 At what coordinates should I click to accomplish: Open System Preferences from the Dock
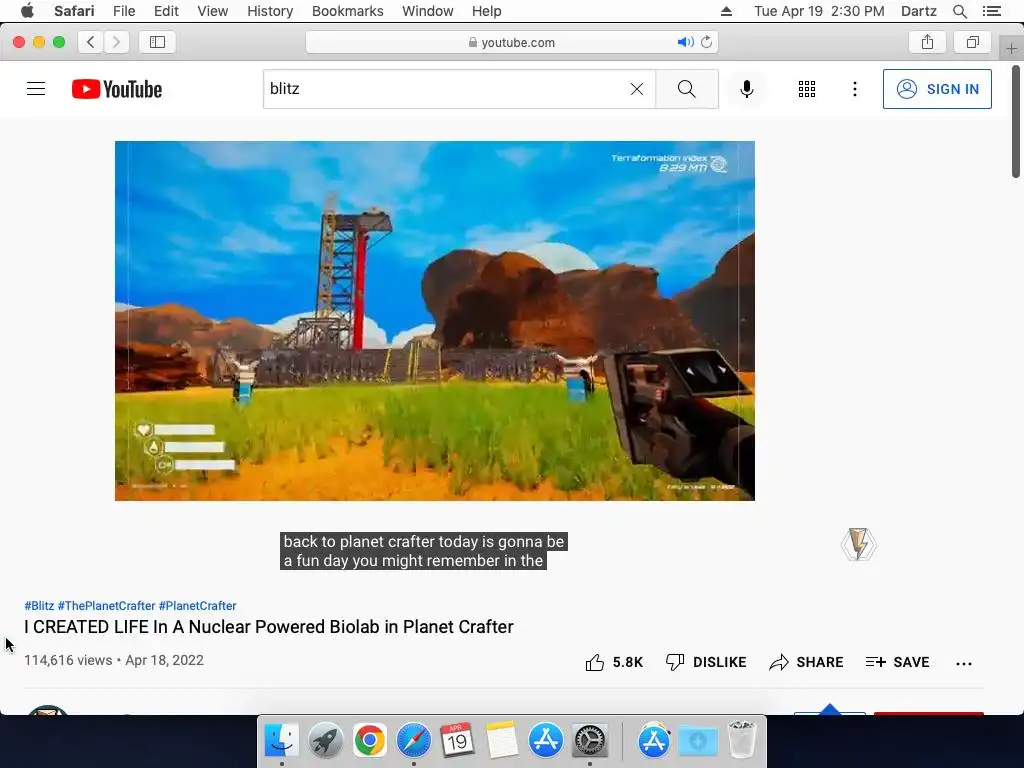pyautogui.click(x=590, y=741)
